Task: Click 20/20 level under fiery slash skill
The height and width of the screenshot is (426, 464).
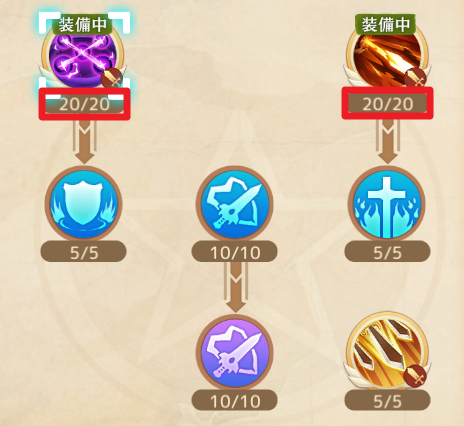Action: tap(388, 104)
